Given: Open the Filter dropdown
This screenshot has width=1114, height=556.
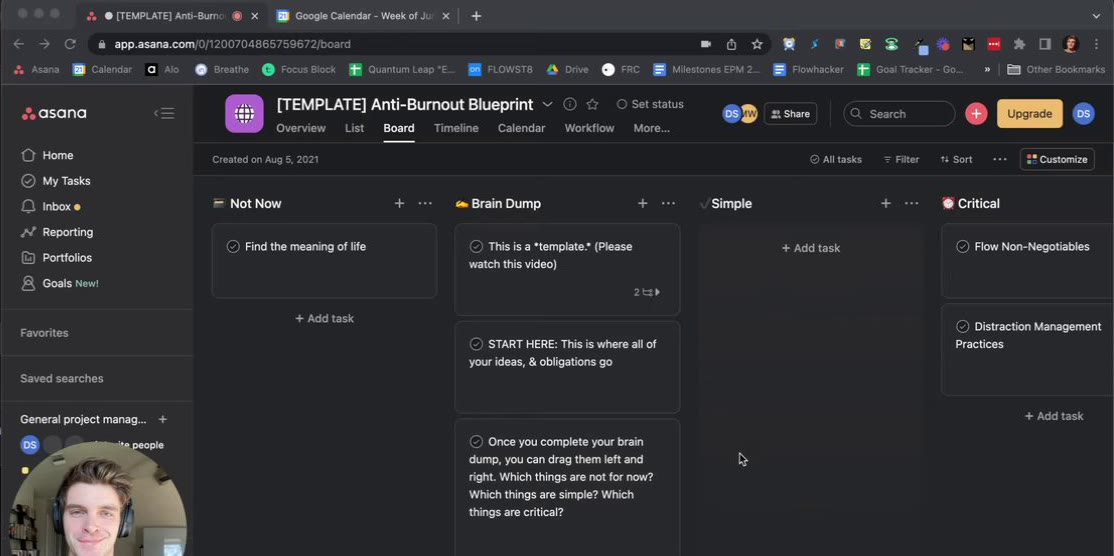Looking at the screenshot, I should pyautogui.click(x=901, y=160).
